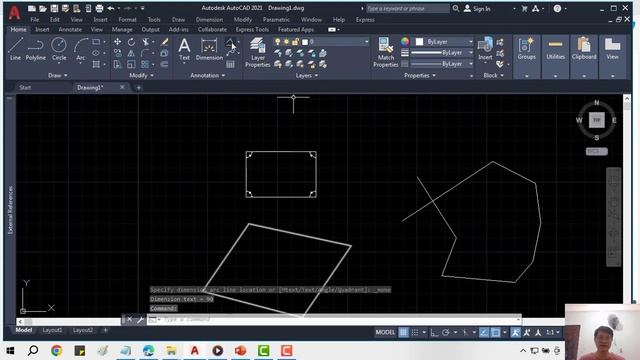Image resolution: width=640 pixels, height=360 pixels.
Task: Toggle annotation objects visibility in status bar
Action: tap(516, 332)
